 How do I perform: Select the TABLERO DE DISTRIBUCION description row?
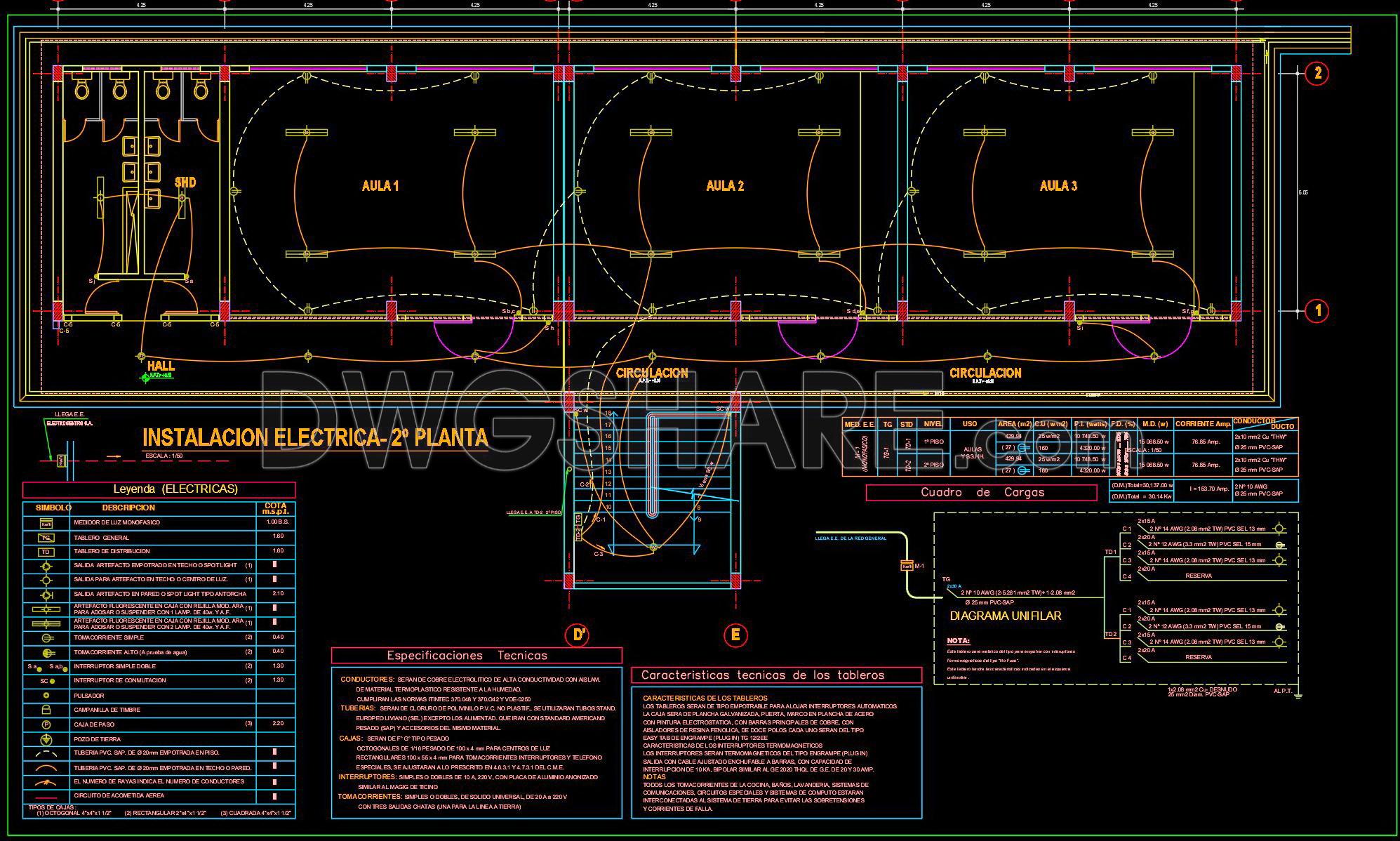pyautogui.click(x=112, y=552)
